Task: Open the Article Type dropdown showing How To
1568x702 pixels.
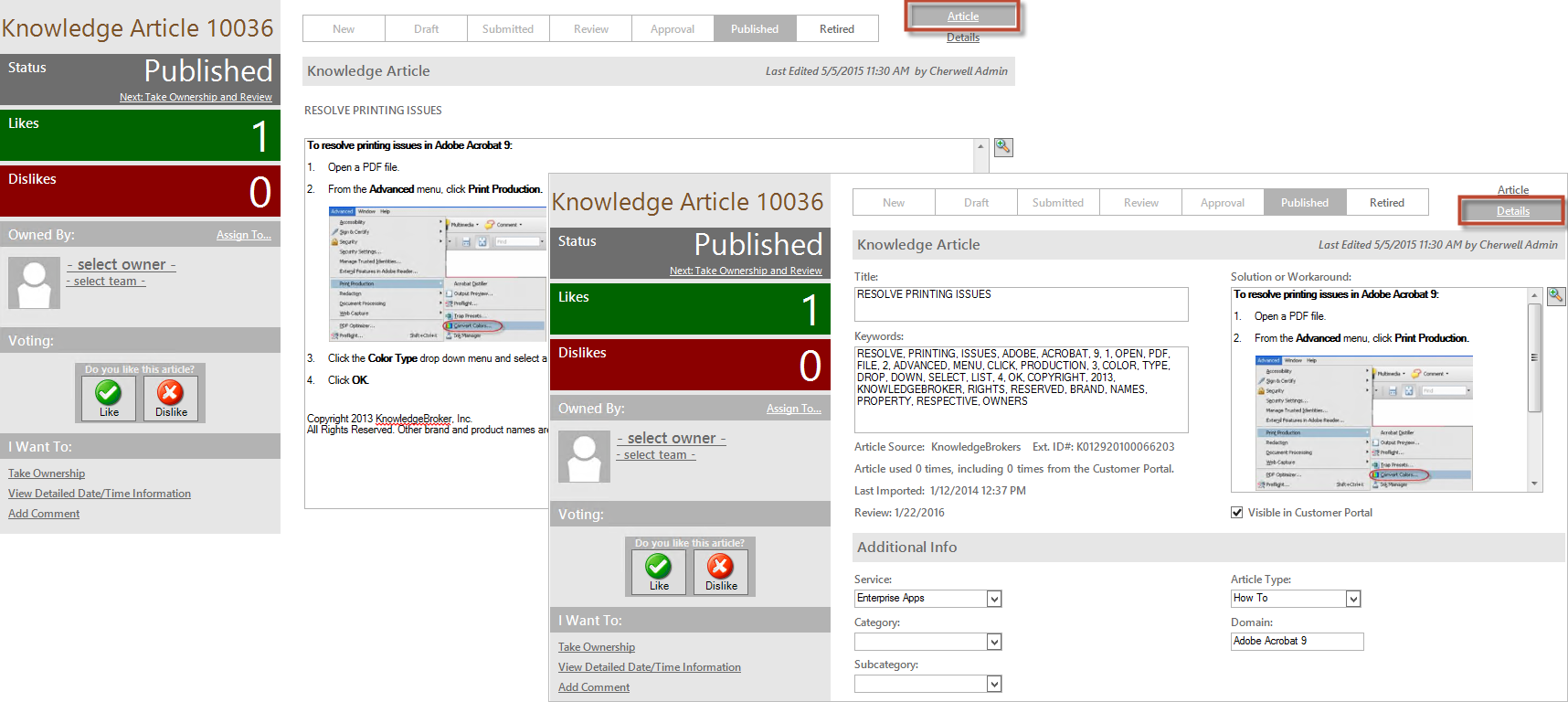Action: tap(1353, 599)
